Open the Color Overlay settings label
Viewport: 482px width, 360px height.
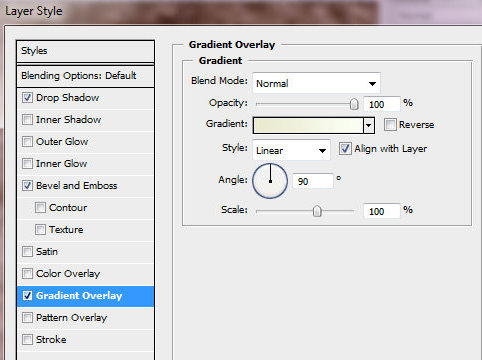(68, 274)
